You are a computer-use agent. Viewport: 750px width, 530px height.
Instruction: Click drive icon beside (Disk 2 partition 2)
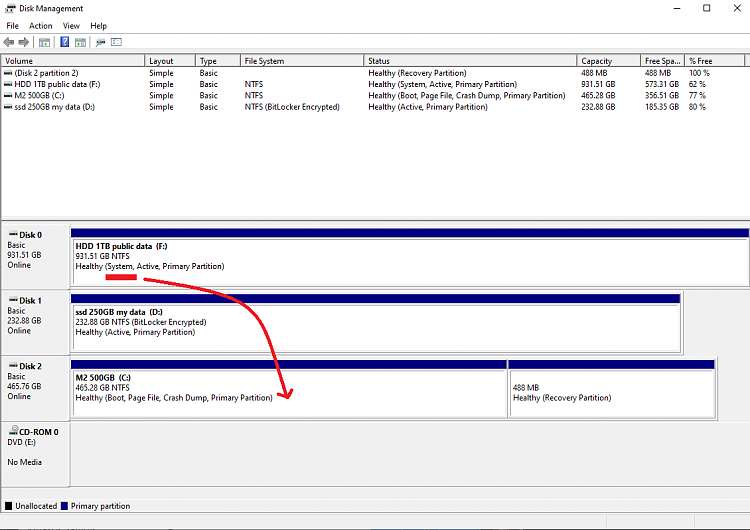(8, 73)
